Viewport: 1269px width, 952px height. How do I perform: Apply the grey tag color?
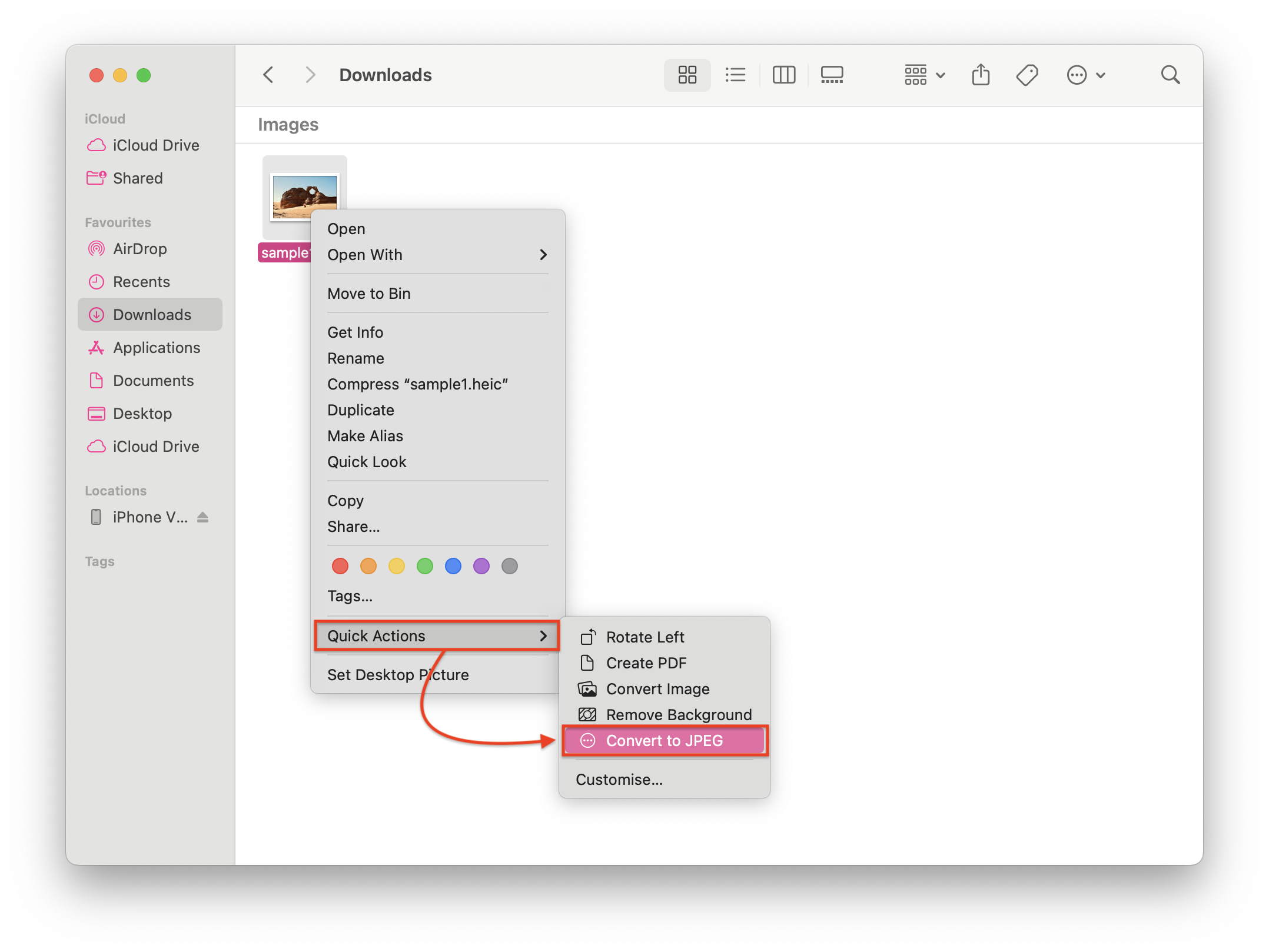click(x=510, y=566)
